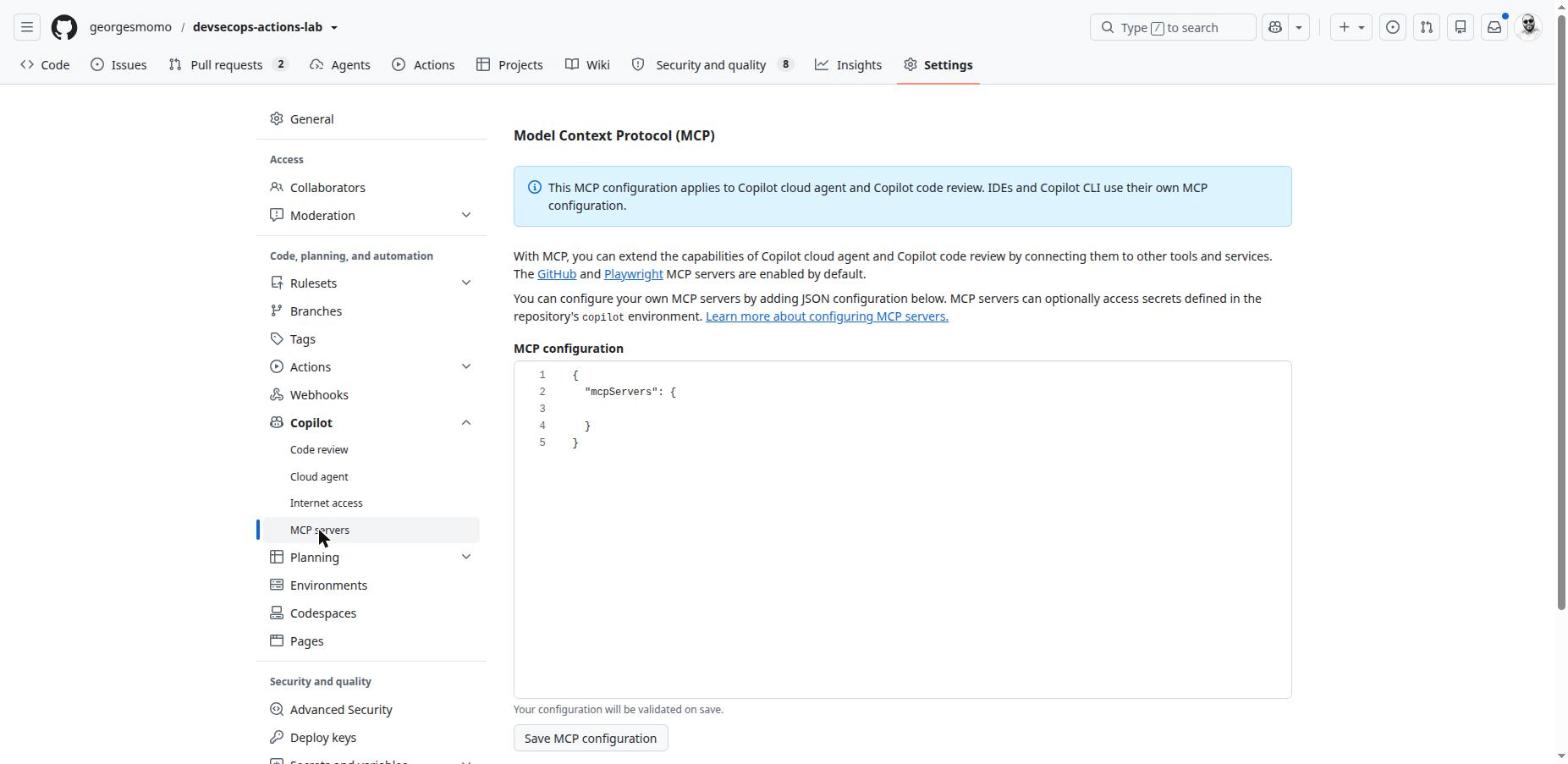Open the Create new plus dropdown

tap(1350, 27)
